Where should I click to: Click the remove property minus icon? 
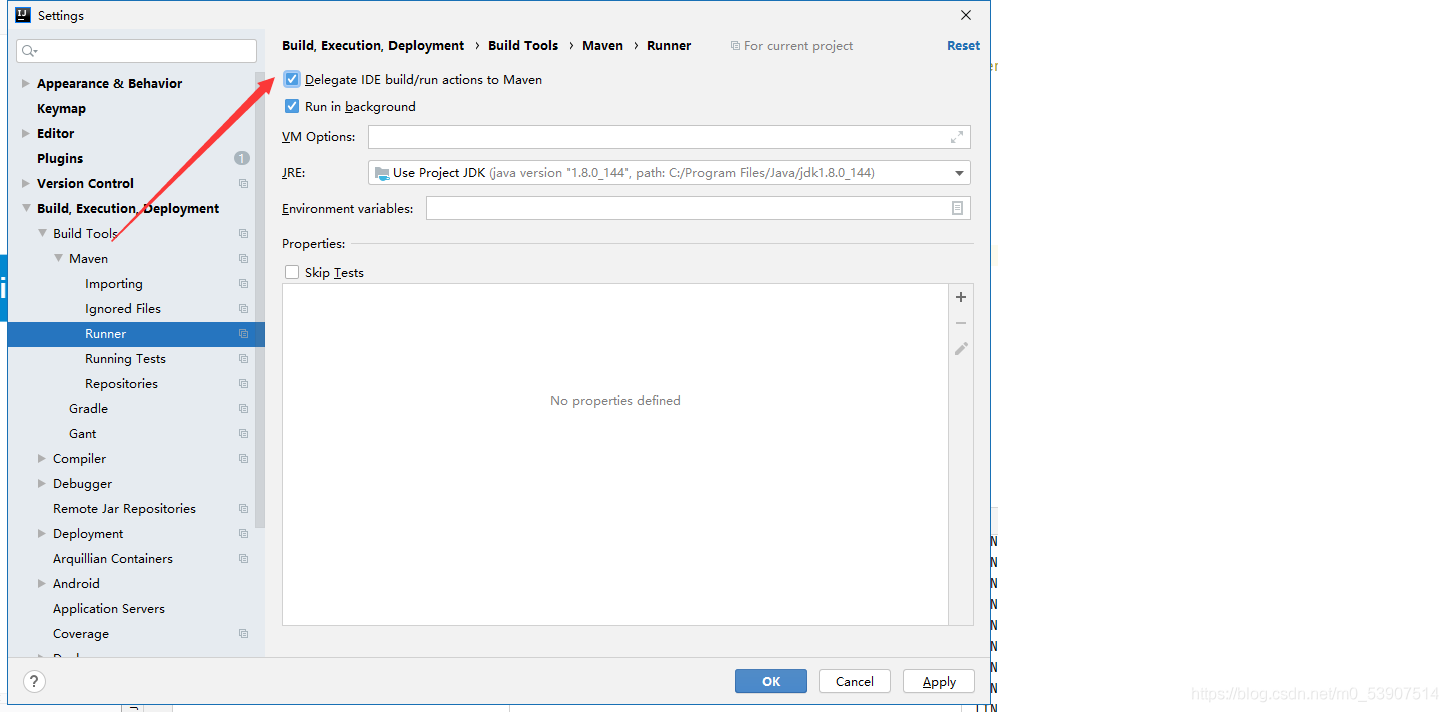(x=961, y=323)
